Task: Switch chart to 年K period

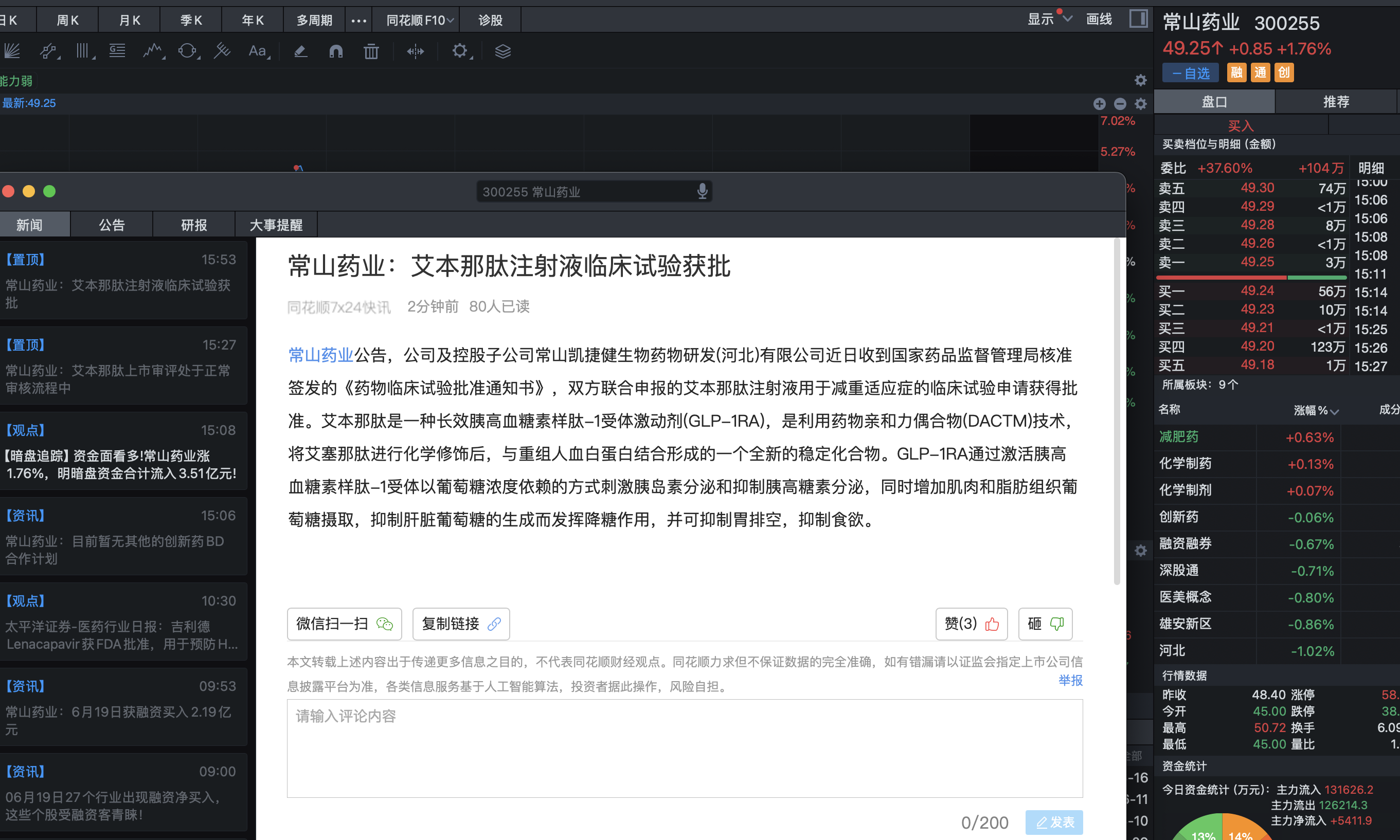Action: 253,20
